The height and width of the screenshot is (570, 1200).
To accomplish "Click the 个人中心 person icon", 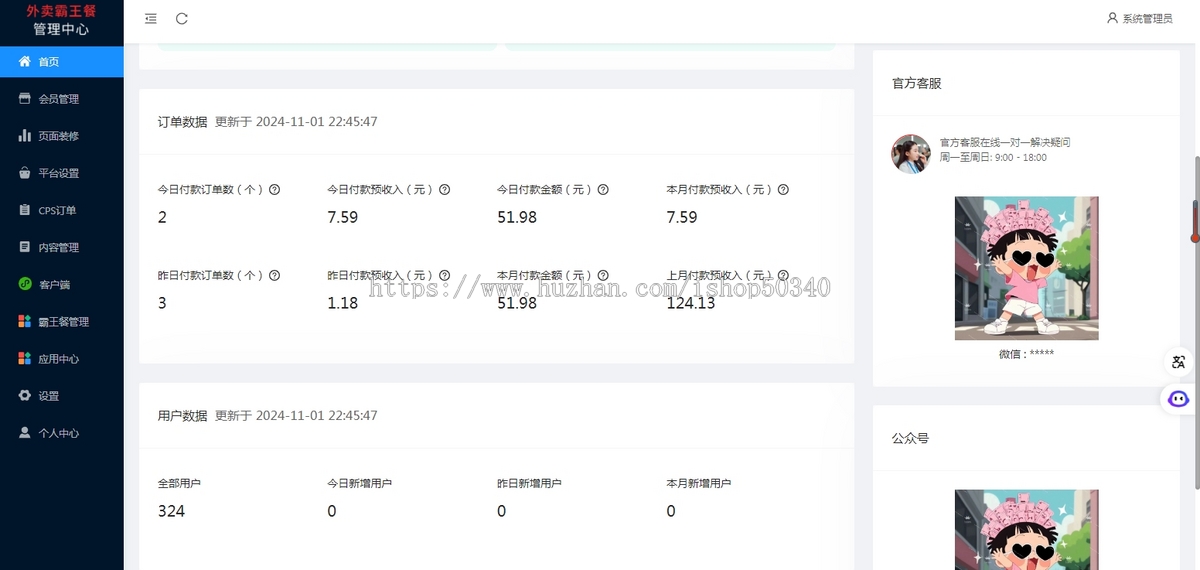I will (x=25, y=433).
